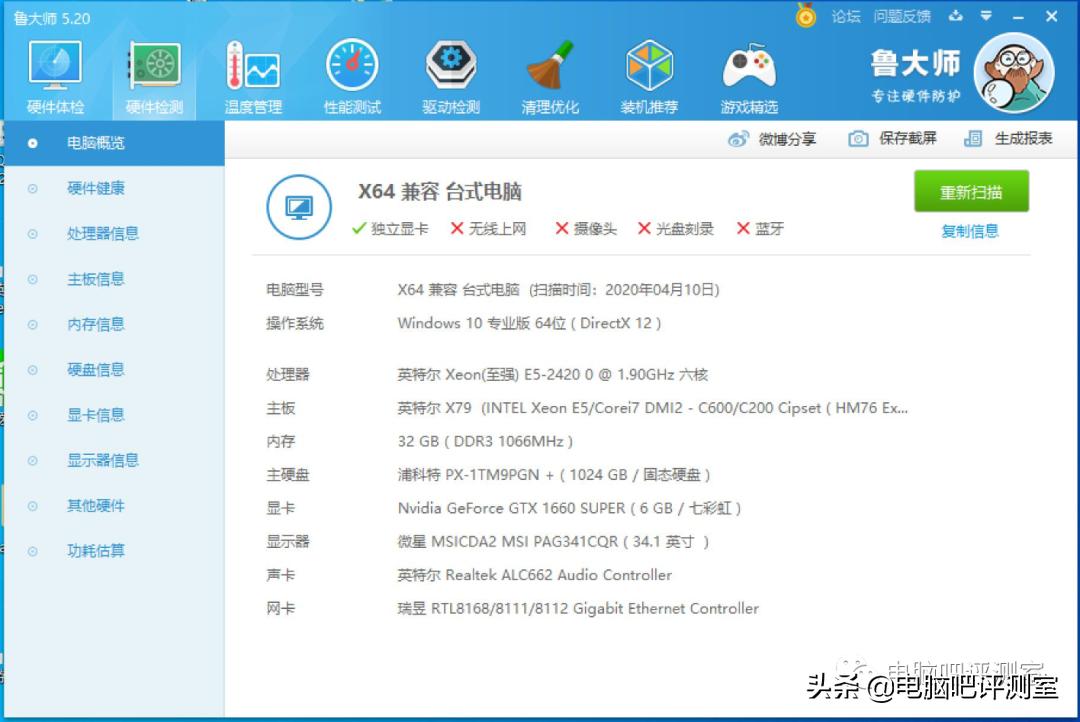
Task: Open the 装机推荐 build recommendation icon
Action: point(649,70)
